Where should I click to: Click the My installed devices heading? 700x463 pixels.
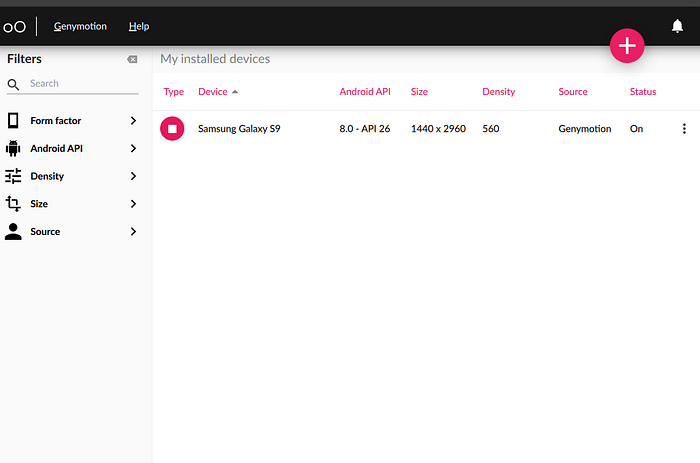215,59
